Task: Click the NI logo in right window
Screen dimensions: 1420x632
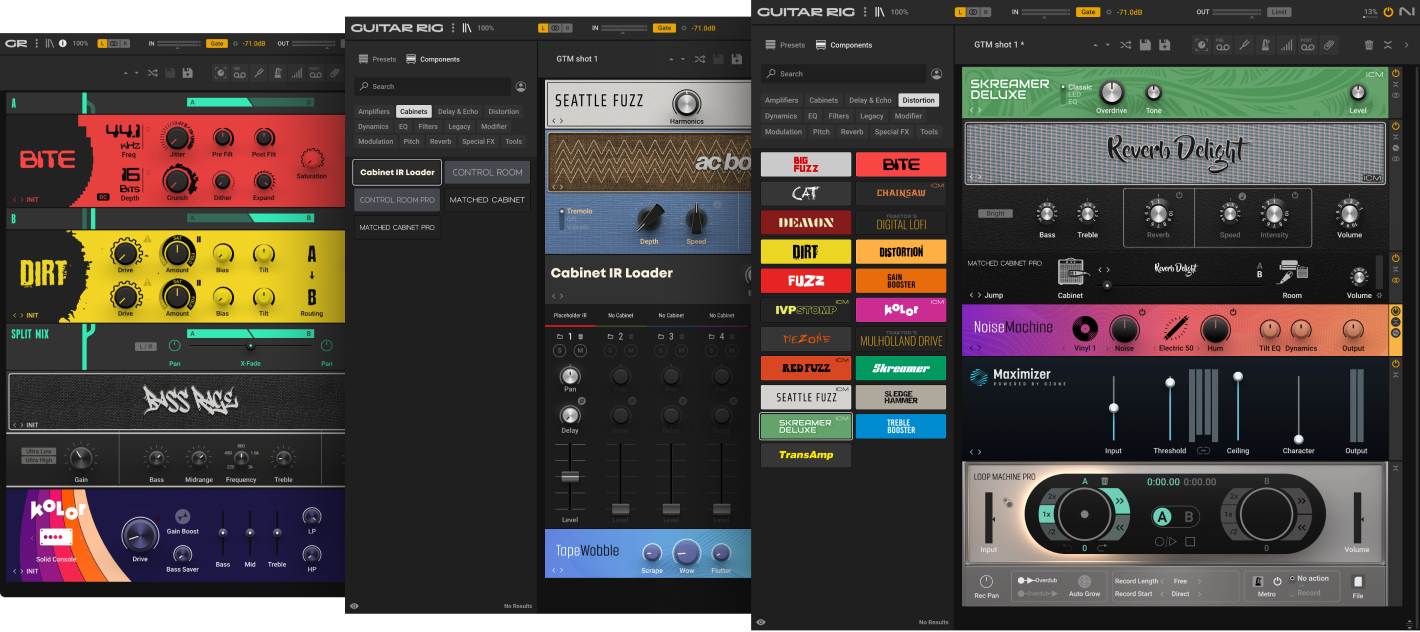Action: tap(1407, 12)
